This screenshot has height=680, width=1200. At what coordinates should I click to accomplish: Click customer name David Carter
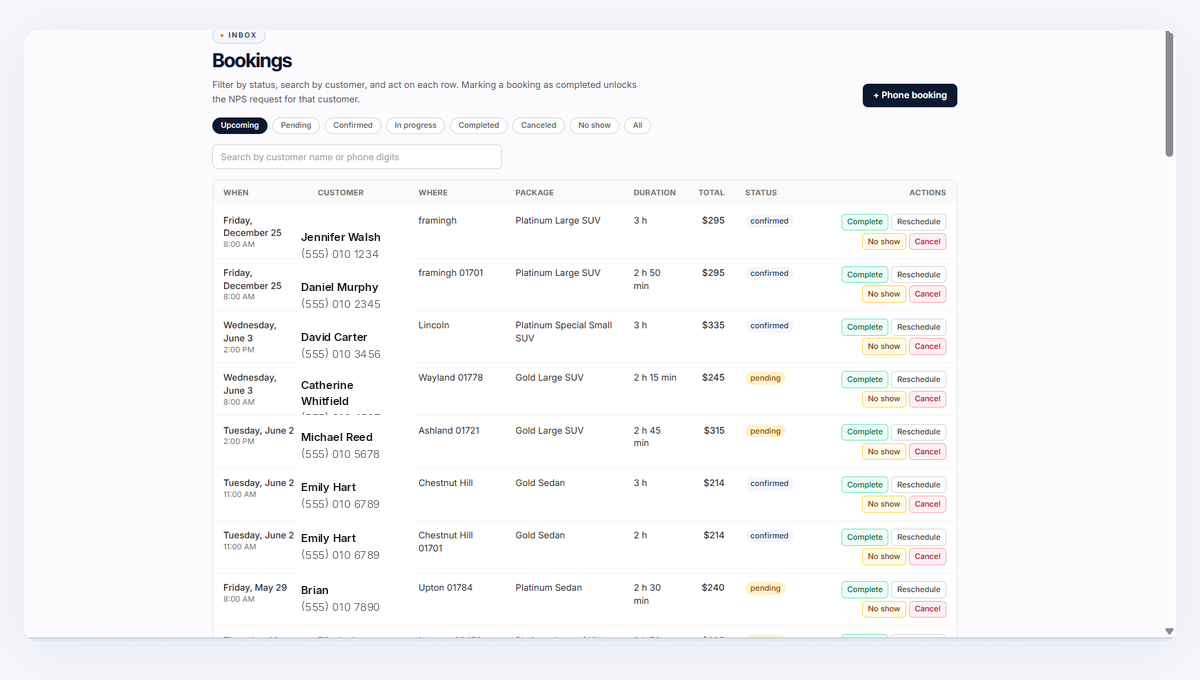(x=334, y=337)
